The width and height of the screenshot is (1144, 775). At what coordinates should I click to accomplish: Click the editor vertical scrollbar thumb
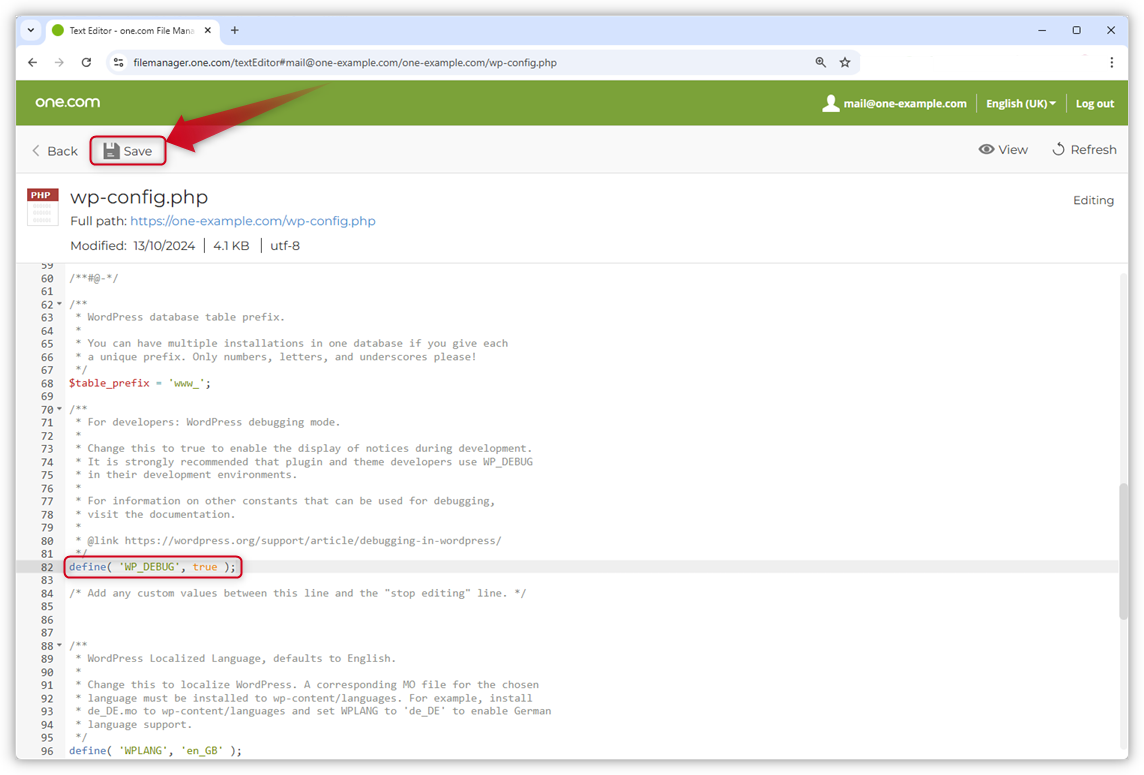click(x=1125, y=550)
